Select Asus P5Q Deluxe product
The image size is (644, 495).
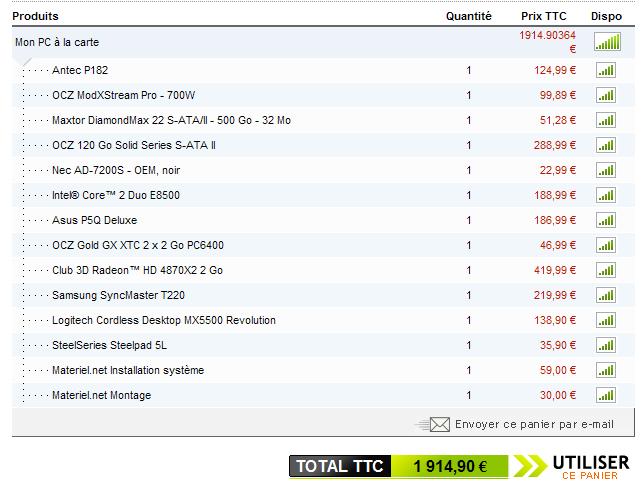[94, 221]
